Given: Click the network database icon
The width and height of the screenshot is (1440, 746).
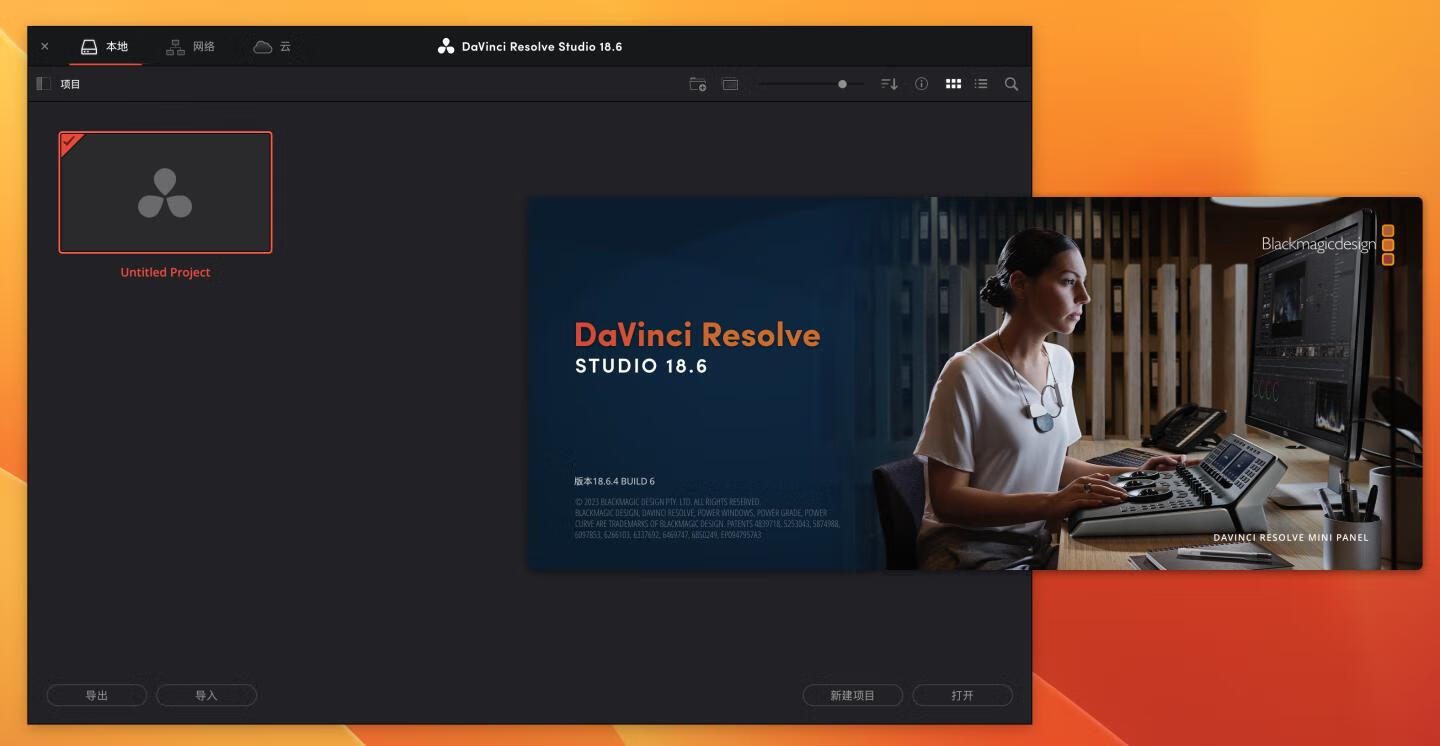Looking at the screenshot, I should click(175, 47).
